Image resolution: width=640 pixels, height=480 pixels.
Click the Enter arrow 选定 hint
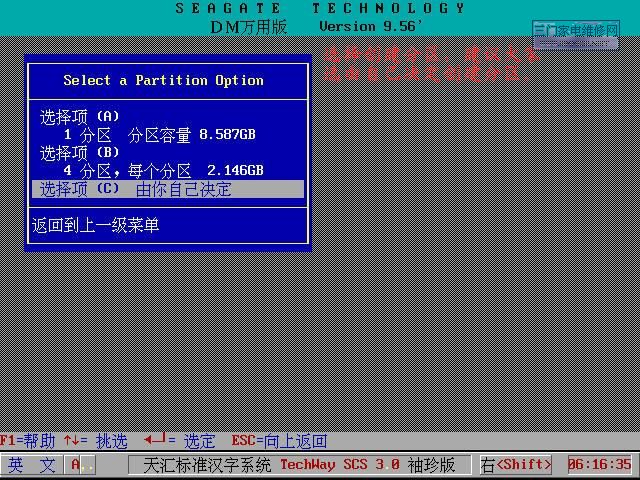(179, 441)
